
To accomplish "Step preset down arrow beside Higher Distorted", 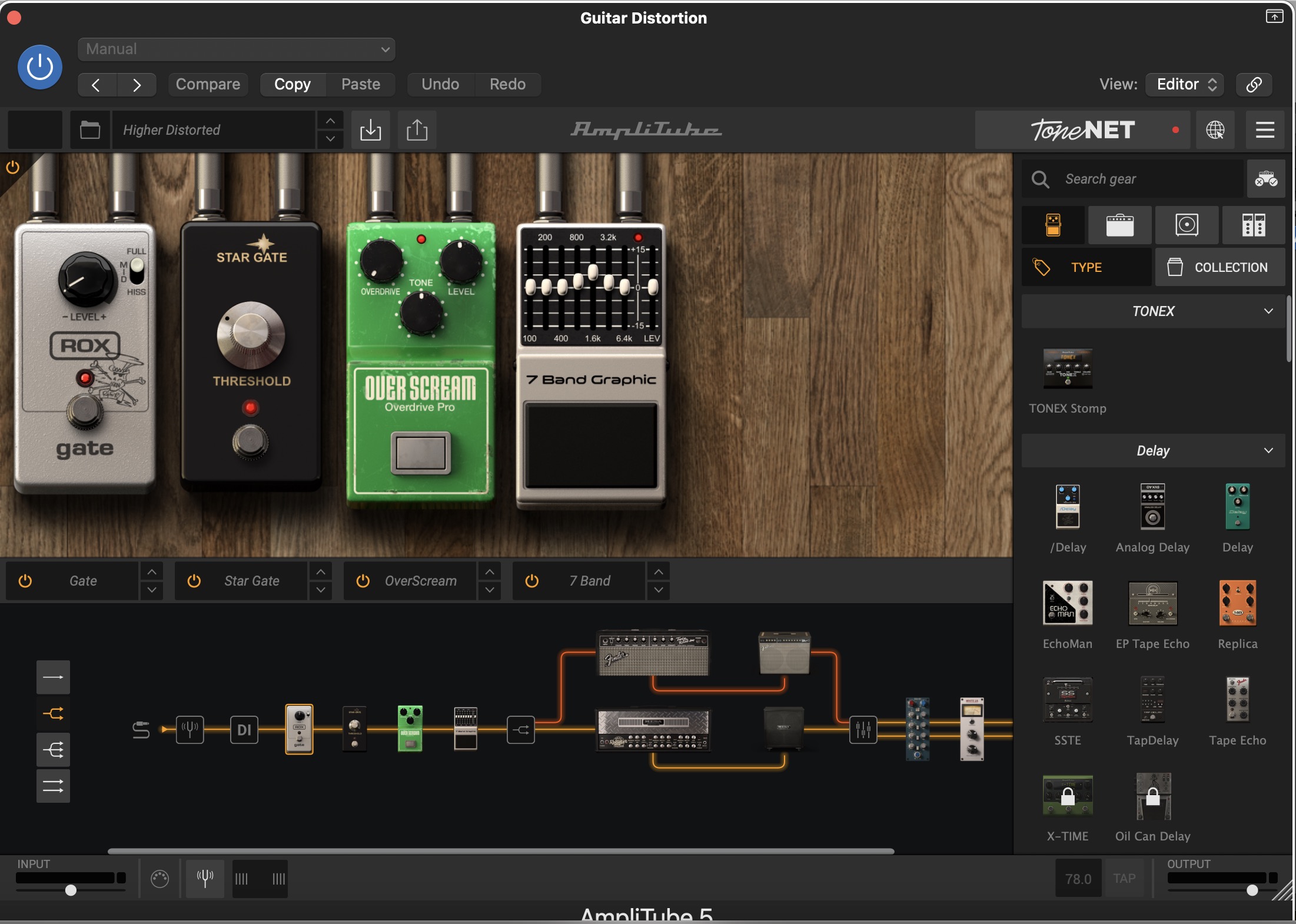I will click(x=331, y=139).
